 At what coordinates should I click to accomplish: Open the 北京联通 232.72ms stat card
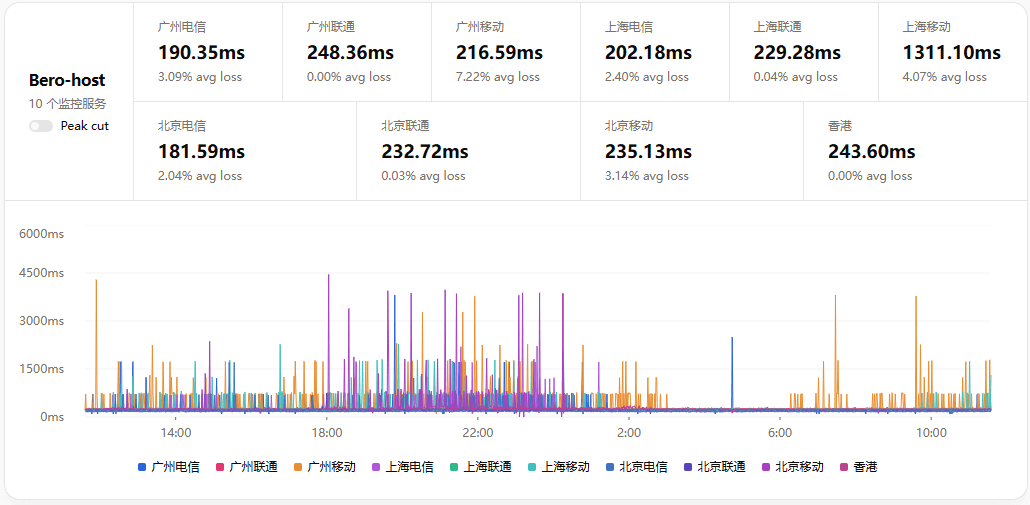tap(468, 151)
